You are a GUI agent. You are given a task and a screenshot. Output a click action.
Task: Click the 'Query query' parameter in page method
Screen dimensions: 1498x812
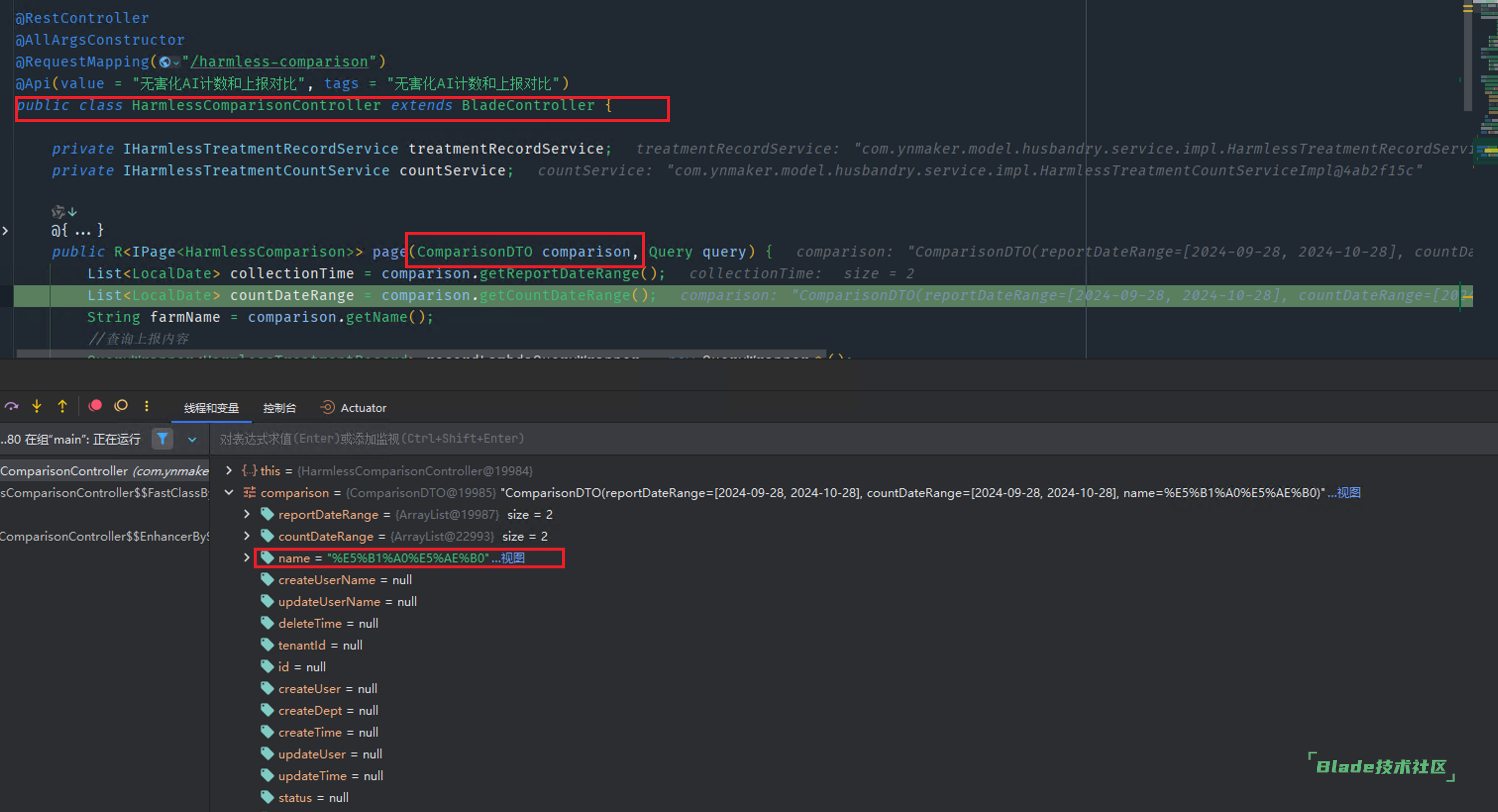pos(697,252)
